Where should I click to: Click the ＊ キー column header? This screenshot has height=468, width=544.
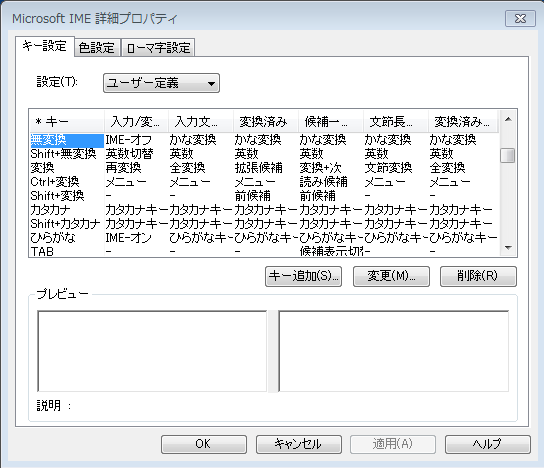coord(67,122)
